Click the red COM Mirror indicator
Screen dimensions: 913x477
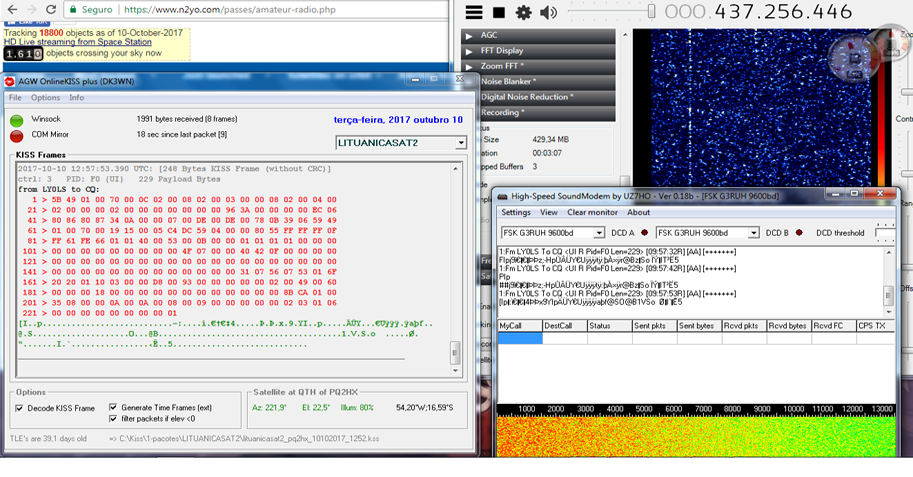[17, 134]
